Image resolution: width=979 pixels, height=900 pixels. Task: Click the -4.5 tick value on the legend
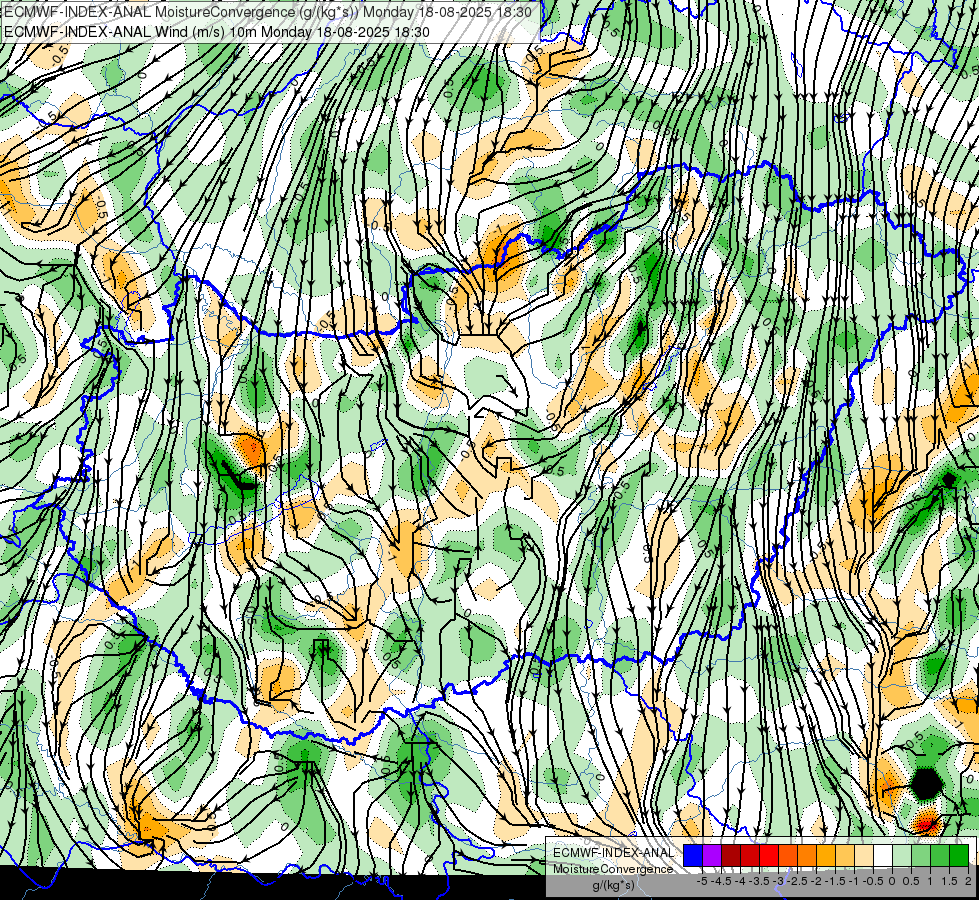[721, 881]
